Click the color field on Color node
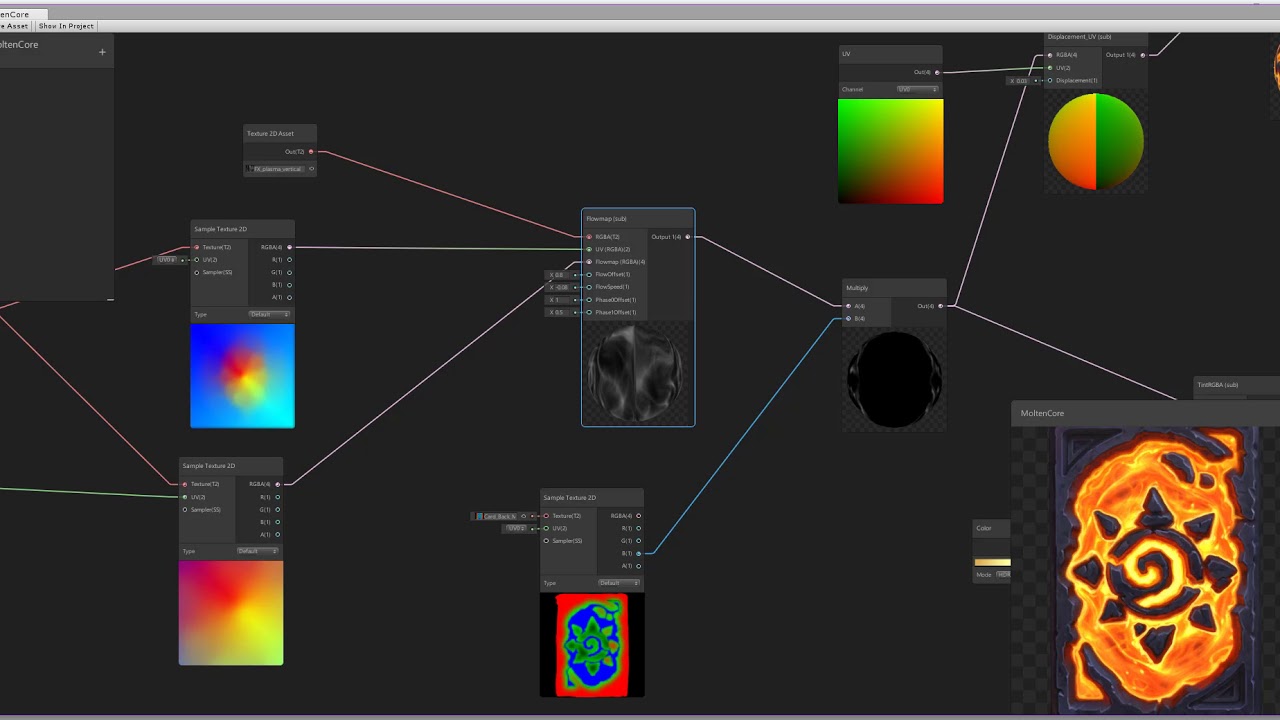This screenshot has height=720, width=1280. point(993,562)
